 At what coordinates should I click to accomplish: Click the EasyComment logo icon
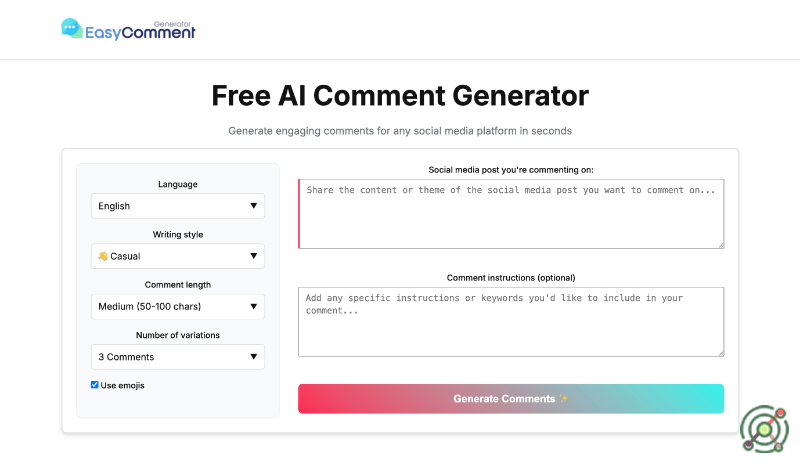point(72,29)
